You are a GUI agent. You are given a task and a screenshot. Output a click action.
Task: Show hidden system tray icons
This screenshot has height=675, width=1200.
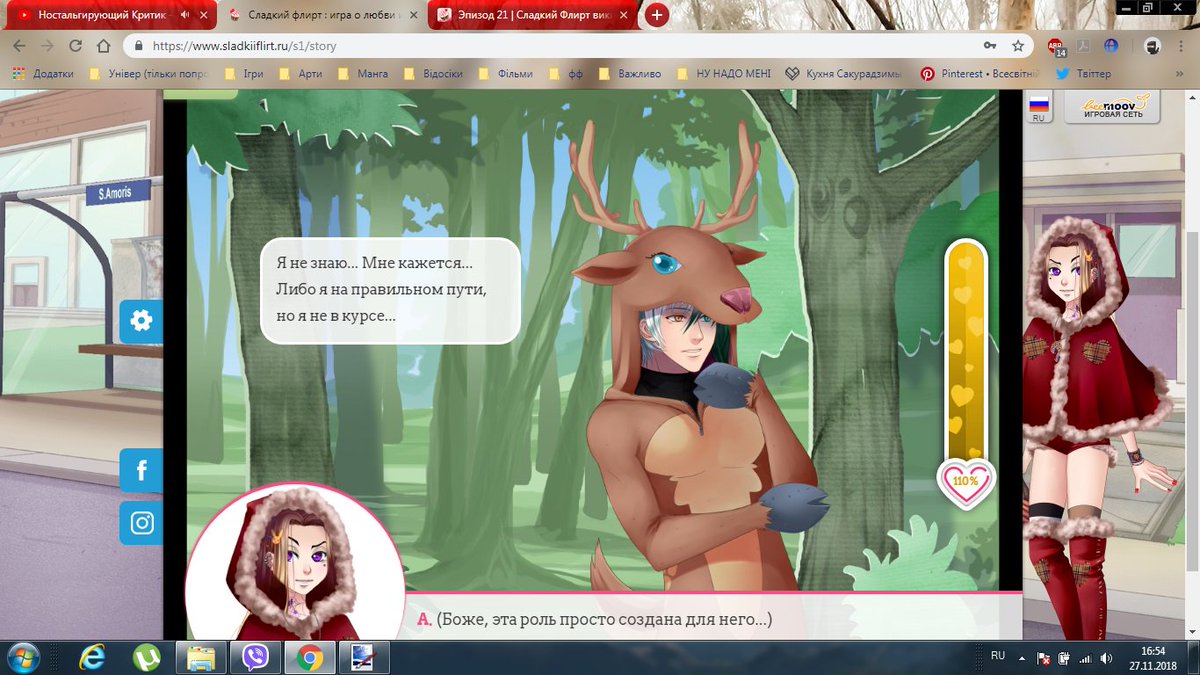point(1023,657)
